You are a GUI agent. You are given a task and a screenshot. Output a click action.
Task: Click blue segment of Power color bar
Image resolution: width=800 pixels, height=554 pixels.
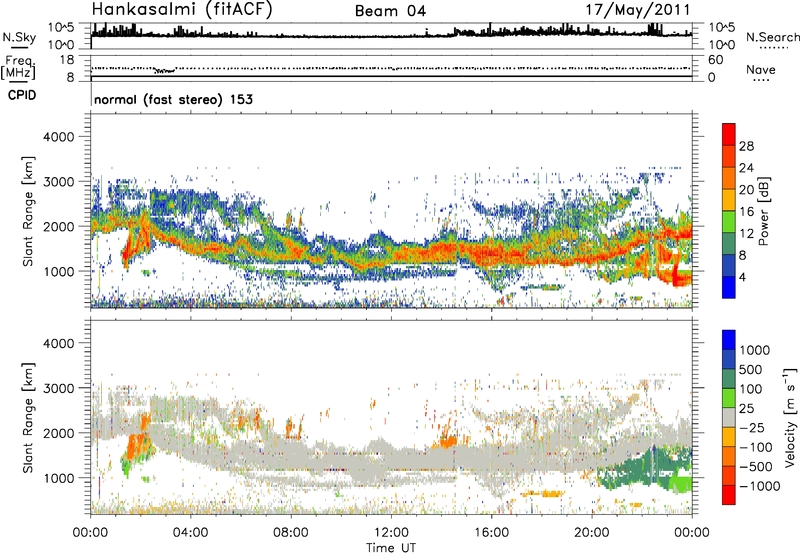pyautogui.click(x=729, y=286)
